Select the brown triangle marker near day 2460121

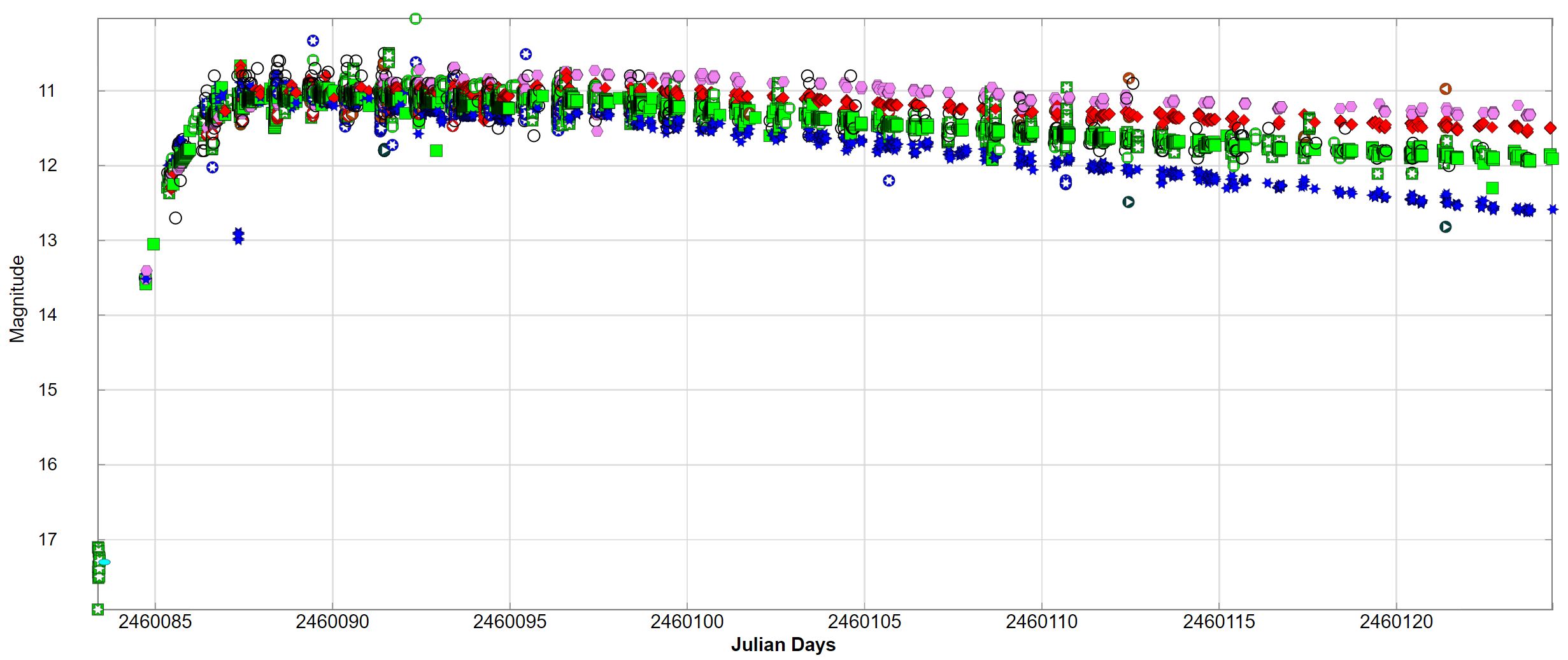(1445, 88)
